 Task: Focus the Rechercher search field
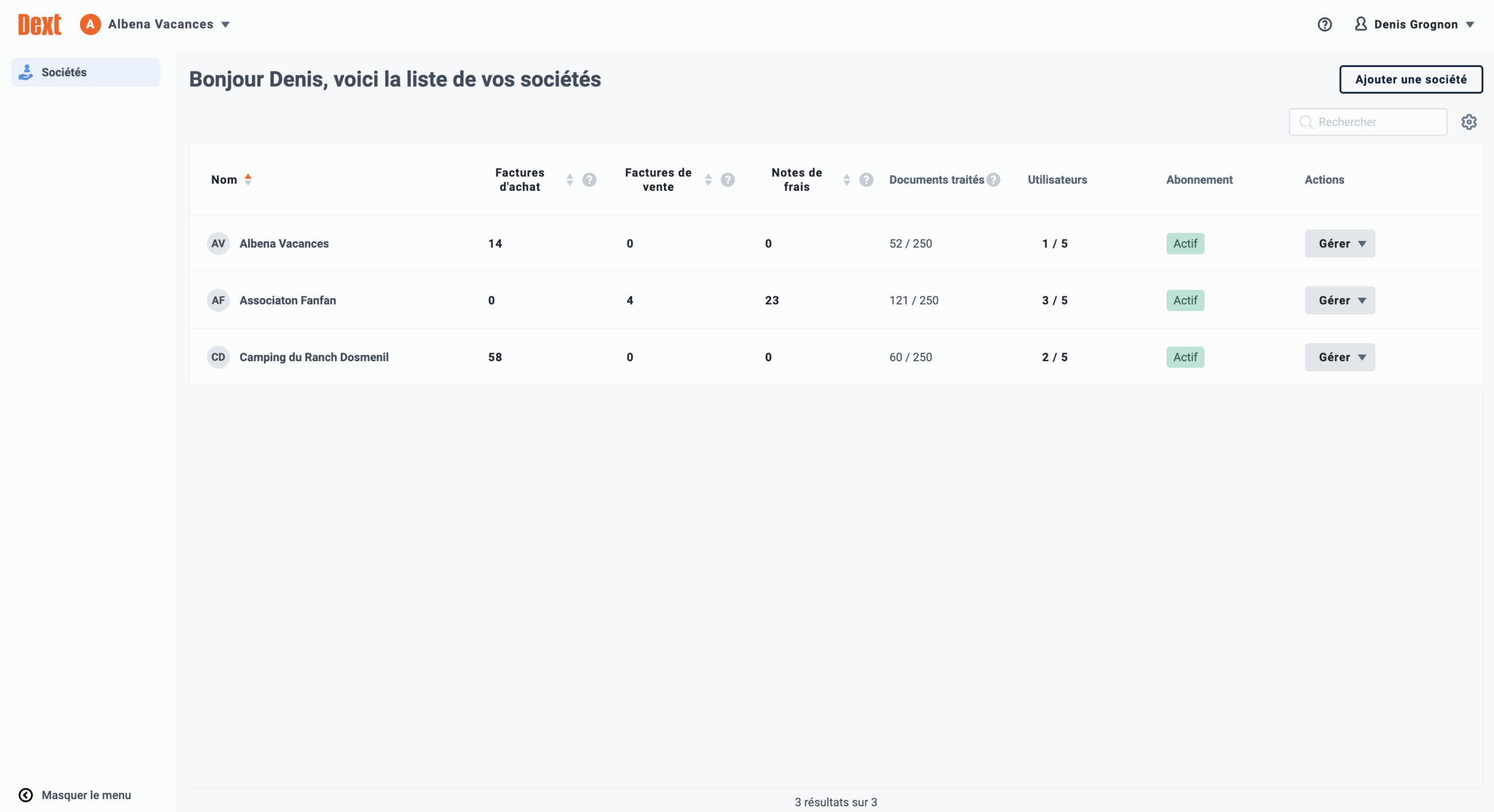pos(1368,122)
